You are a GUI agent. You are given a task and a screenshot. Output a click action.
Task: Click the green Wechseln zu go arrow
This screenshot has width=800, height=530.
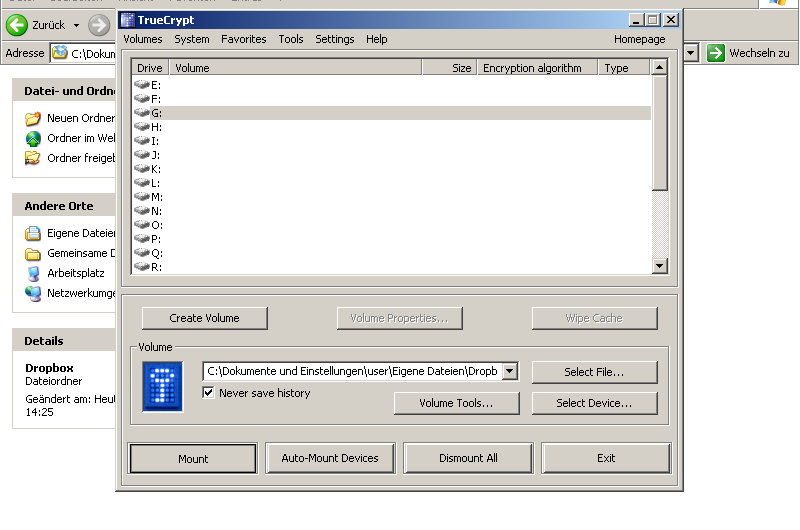point(716,53)
